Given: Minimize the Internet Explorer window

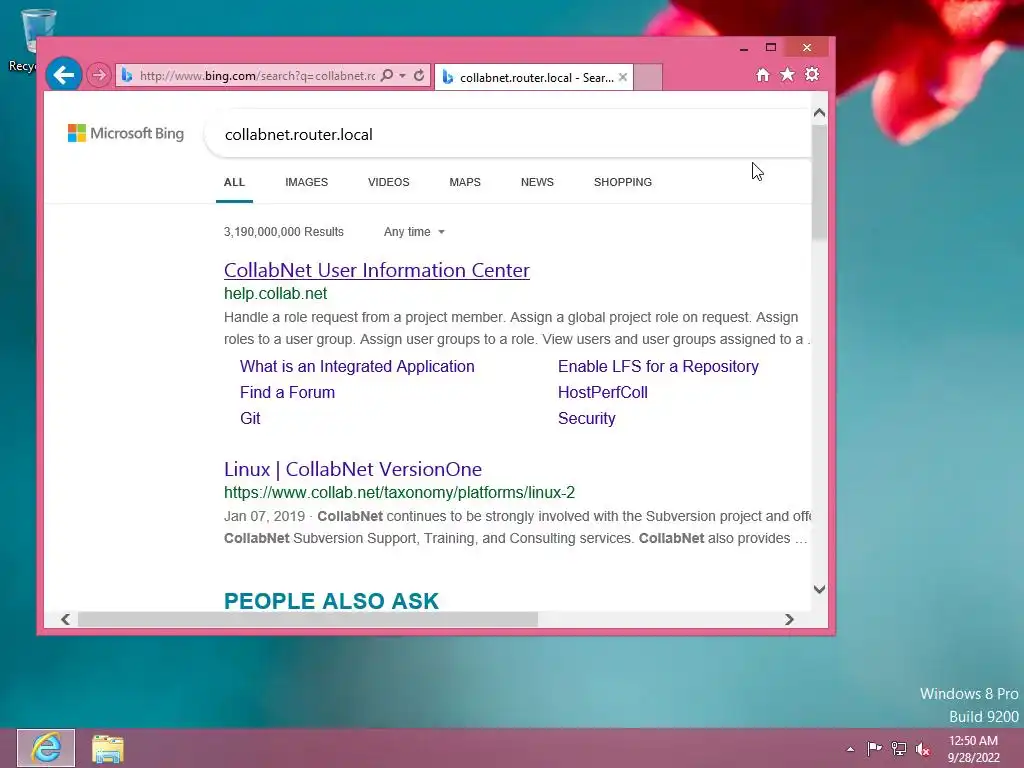Looking at the screenshot, I should [744, 48].
